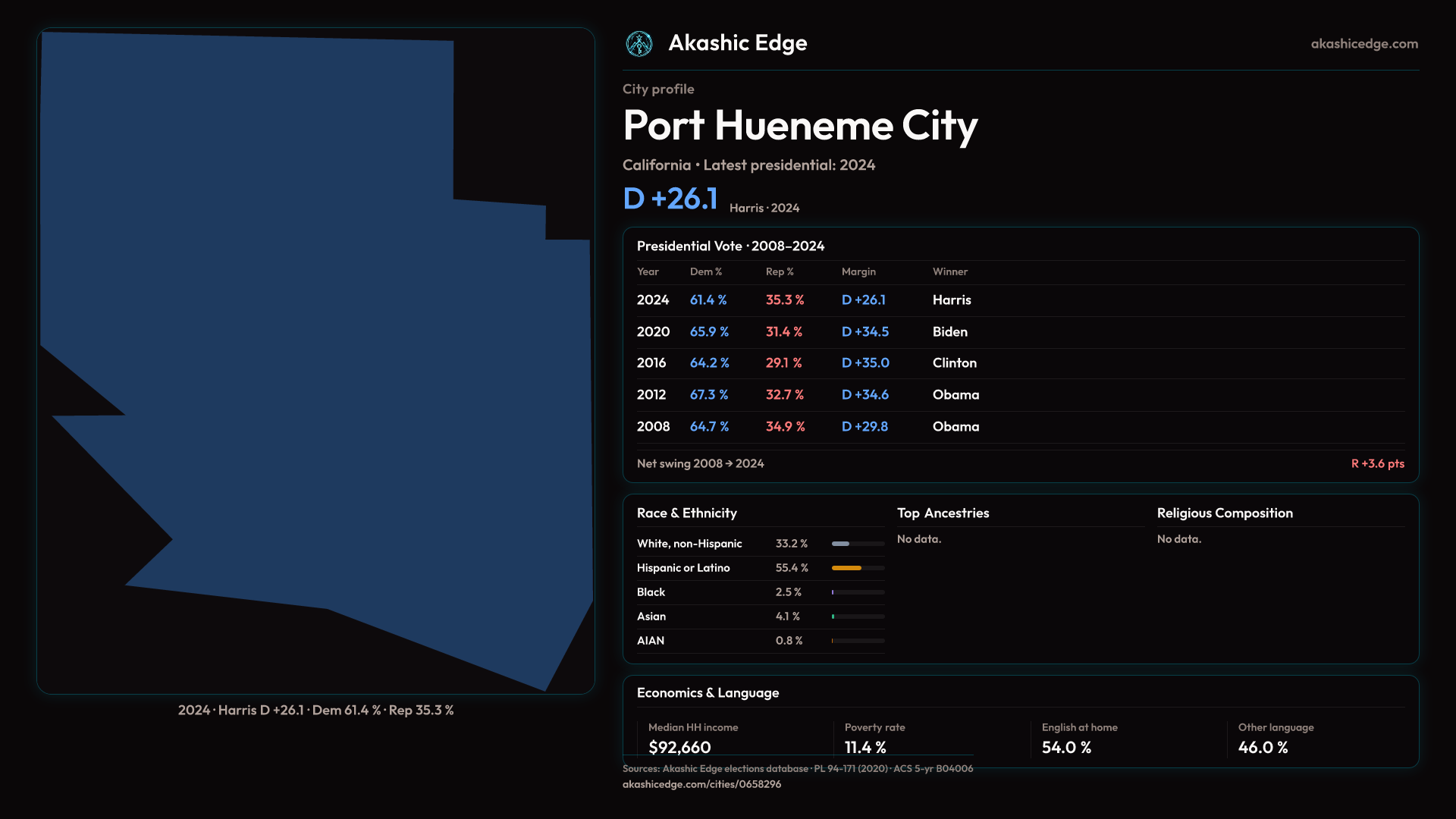The image size is (1456, 819).
Task: Click the Hispanic or Latino orange bar
Action: tap(847, 568)
